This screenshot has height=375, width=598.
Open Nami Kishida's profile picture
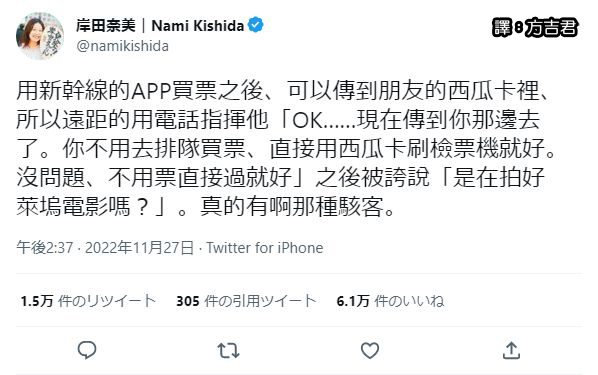pos(40,36)
